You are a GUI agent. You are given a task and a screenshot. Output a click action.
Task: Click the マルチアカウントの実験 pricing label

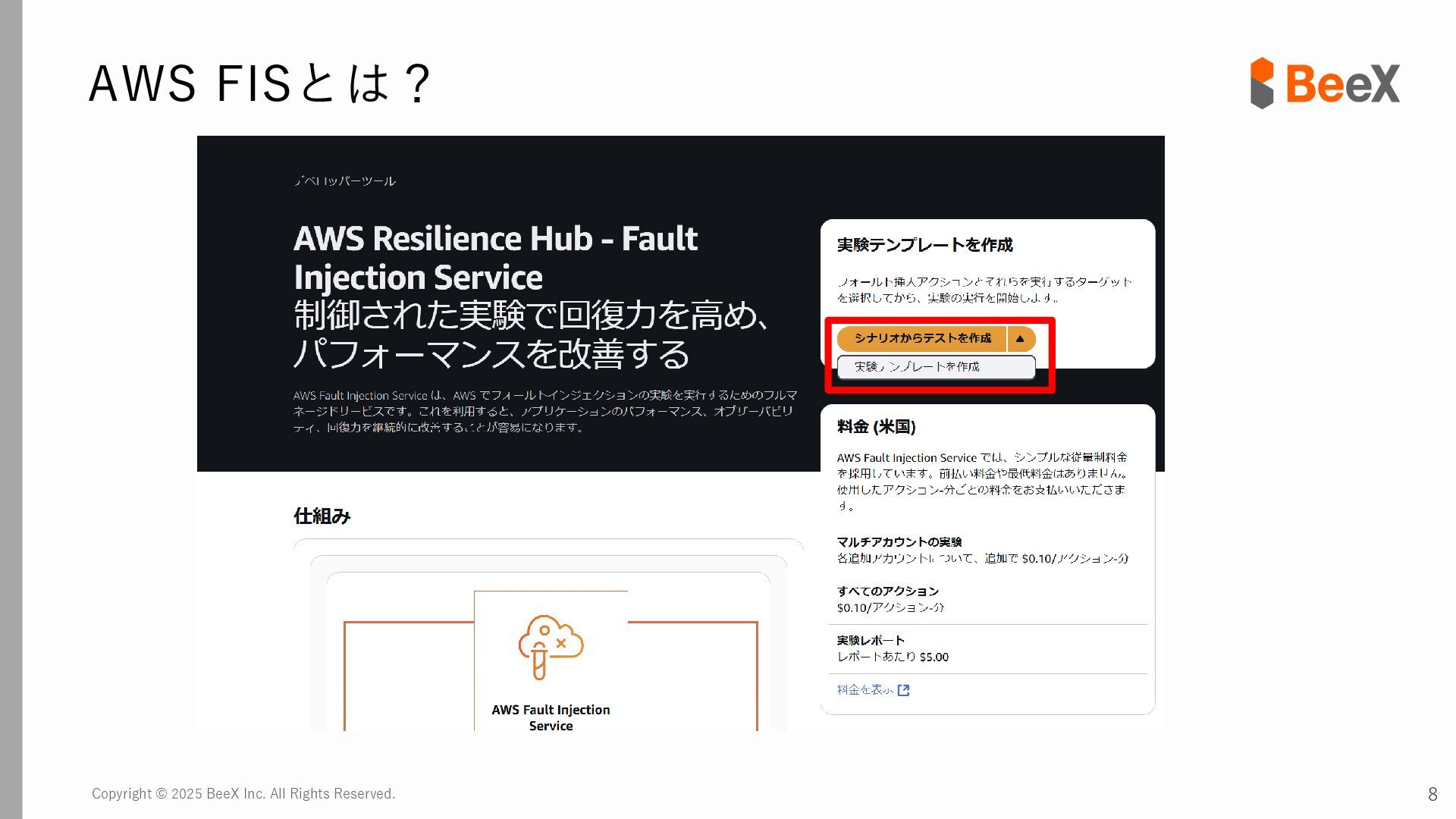click(899, 542)
